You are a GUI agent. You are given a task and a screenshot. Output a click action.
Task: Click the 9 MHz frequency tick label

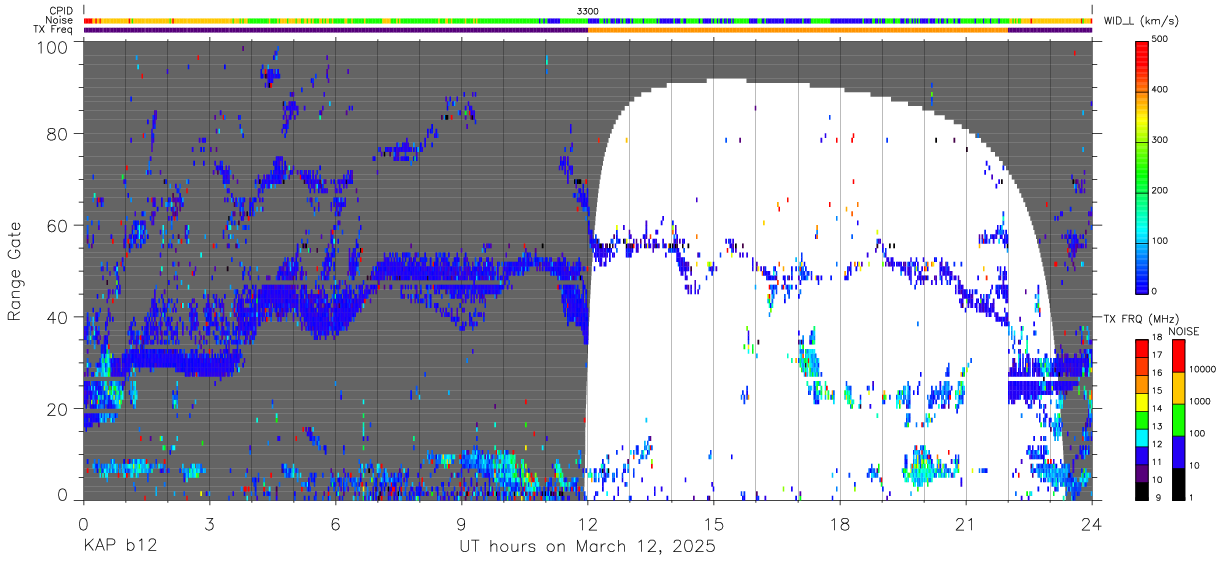(x=1157, y=498)
